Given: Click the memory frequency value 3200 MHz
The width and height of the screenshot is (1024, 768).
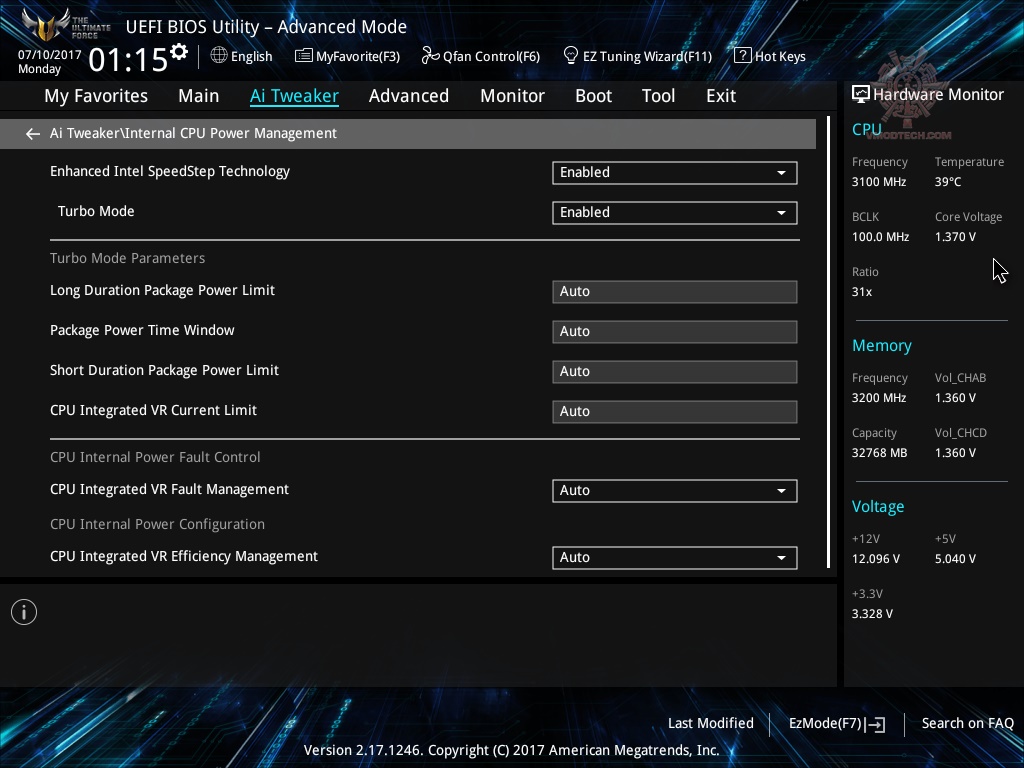Looking at the screenshot, I should [878, 398].
